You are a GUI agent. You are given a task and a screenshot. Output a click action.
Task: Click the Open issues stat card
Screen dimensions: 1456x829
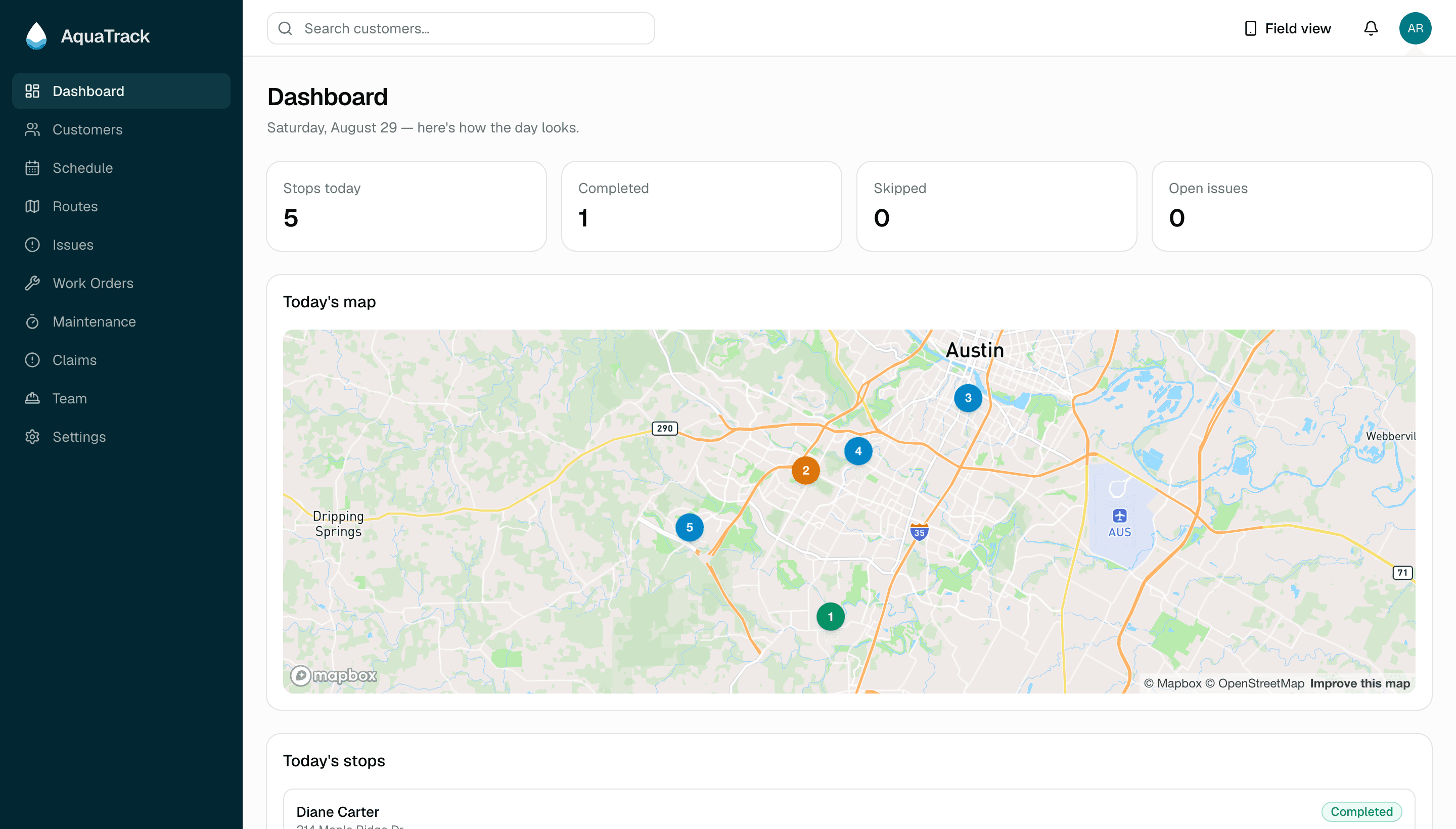[1292, 206]
